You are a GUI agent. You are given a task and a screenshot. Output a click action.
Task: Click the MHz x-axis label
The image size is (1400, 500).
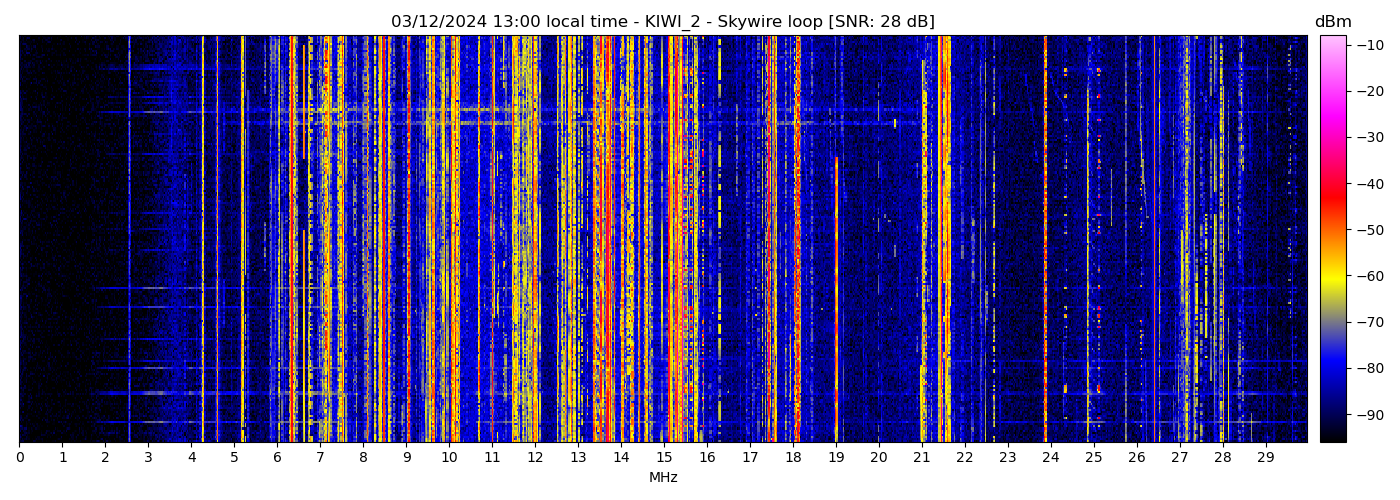pyautogui.click(x=663, y=478)
